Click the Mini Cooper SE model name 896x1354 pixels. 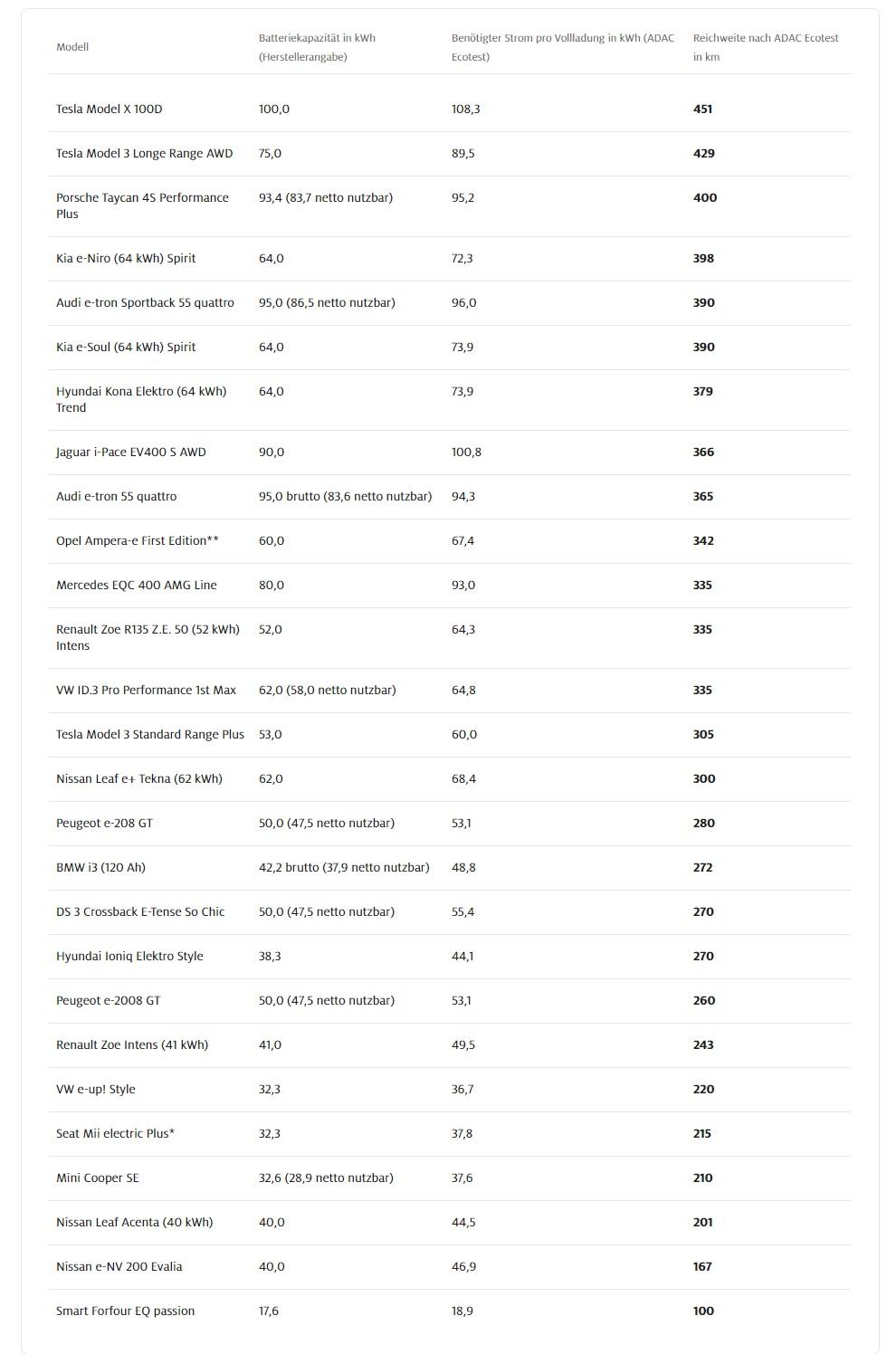98,1178
